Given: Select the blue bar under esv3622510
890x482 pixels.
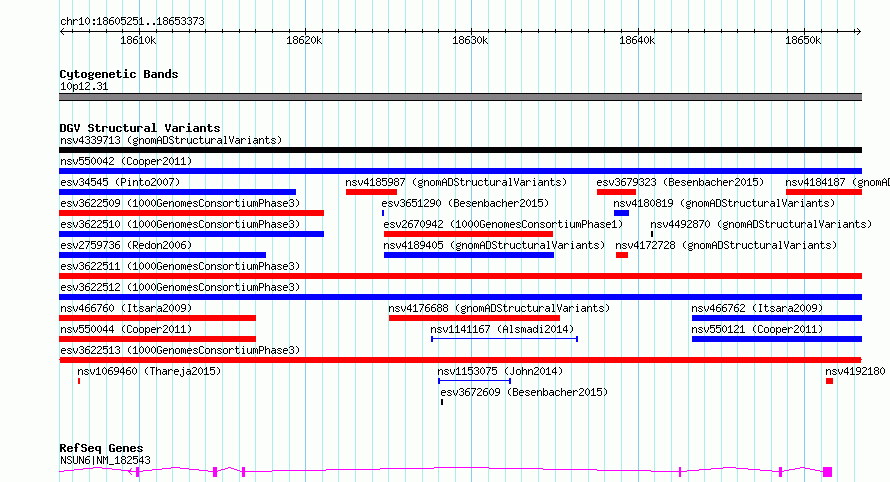Looking at the screenshot, I should click(191, 234).
